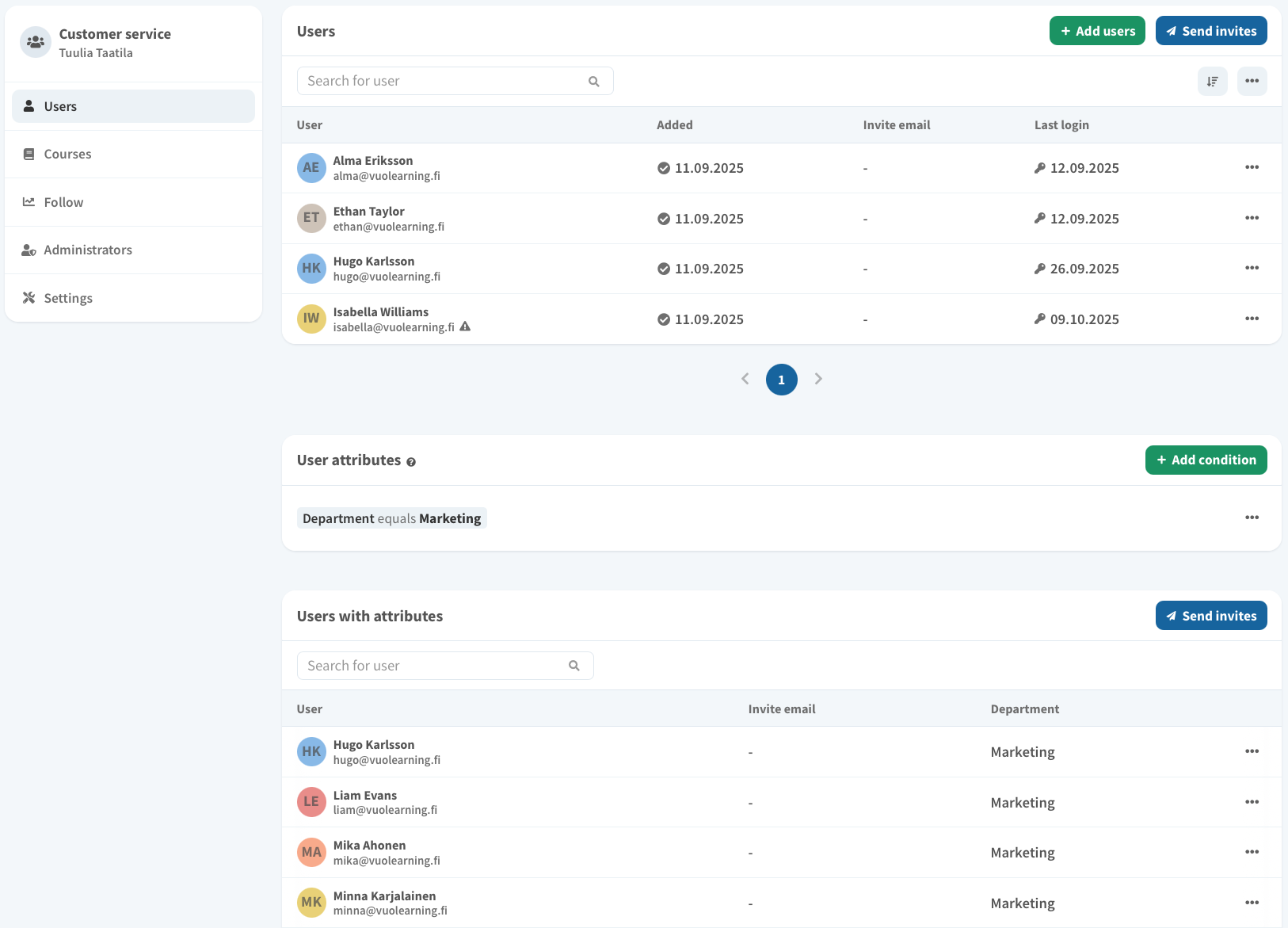The width and height of the screenshot is (1288, 928).
Task: Click the warning triangle next to isabella@vuolearning.fi
Action: [x=465, y=327]
